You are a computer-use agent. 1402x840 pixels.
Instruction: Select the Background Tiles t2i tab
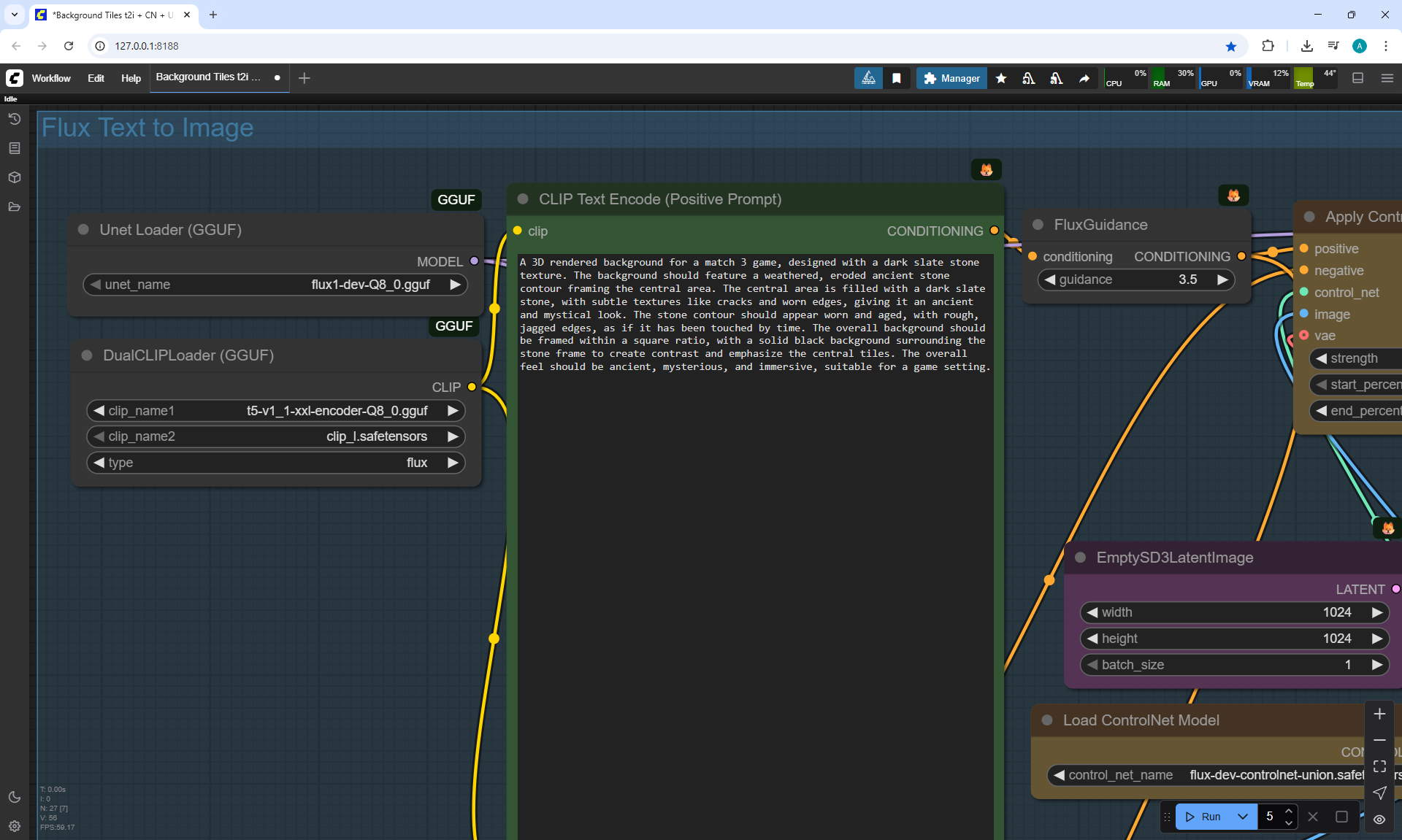[208, 77]
